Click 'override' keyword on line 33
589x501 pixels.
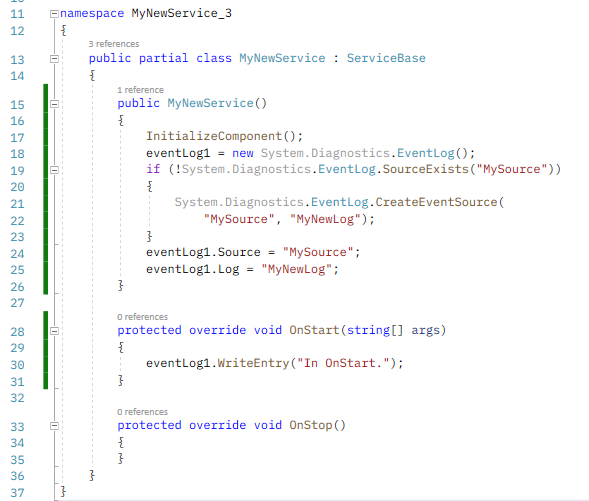[217, 425]
